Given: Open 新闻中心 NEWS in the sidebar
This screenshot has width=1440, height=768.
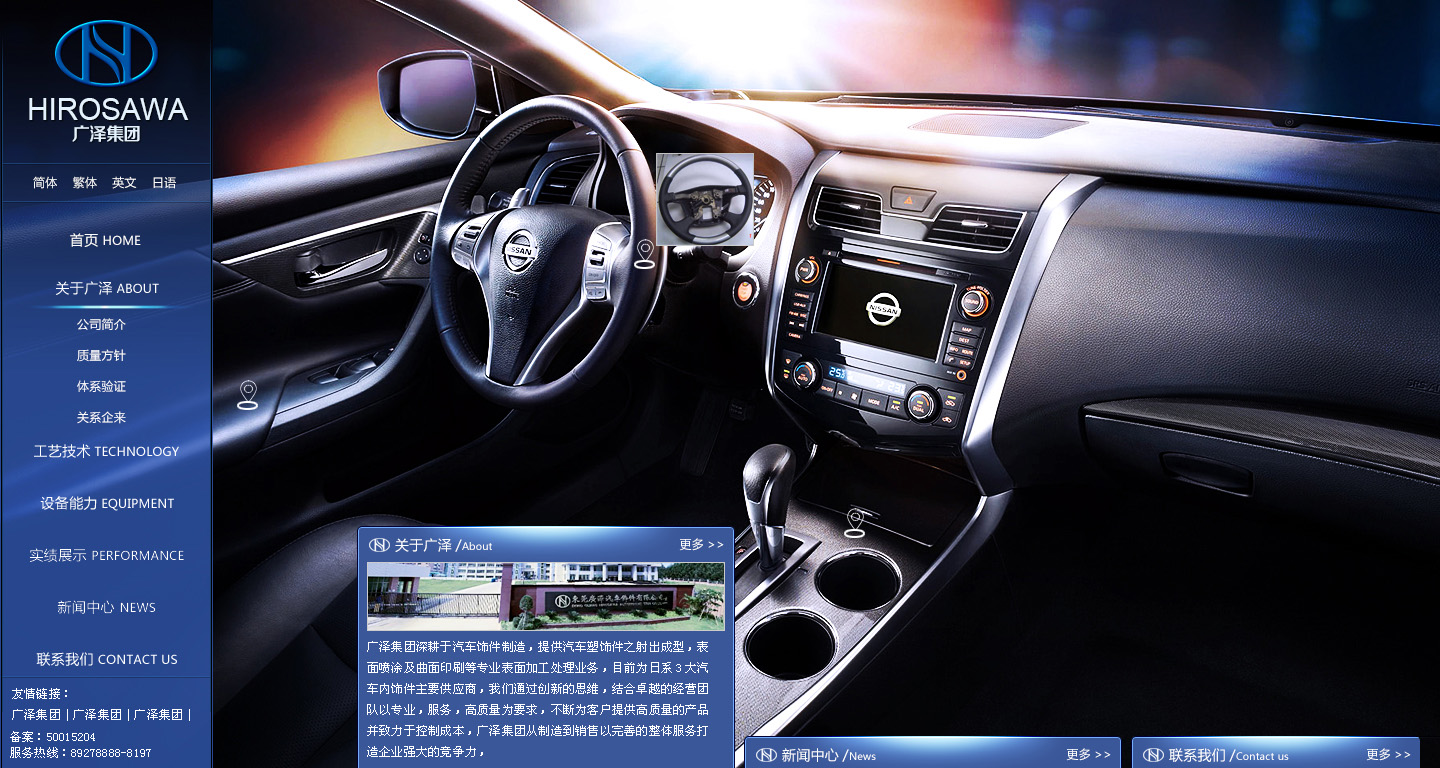Looking at the screenshot, I should coord(106,607).
